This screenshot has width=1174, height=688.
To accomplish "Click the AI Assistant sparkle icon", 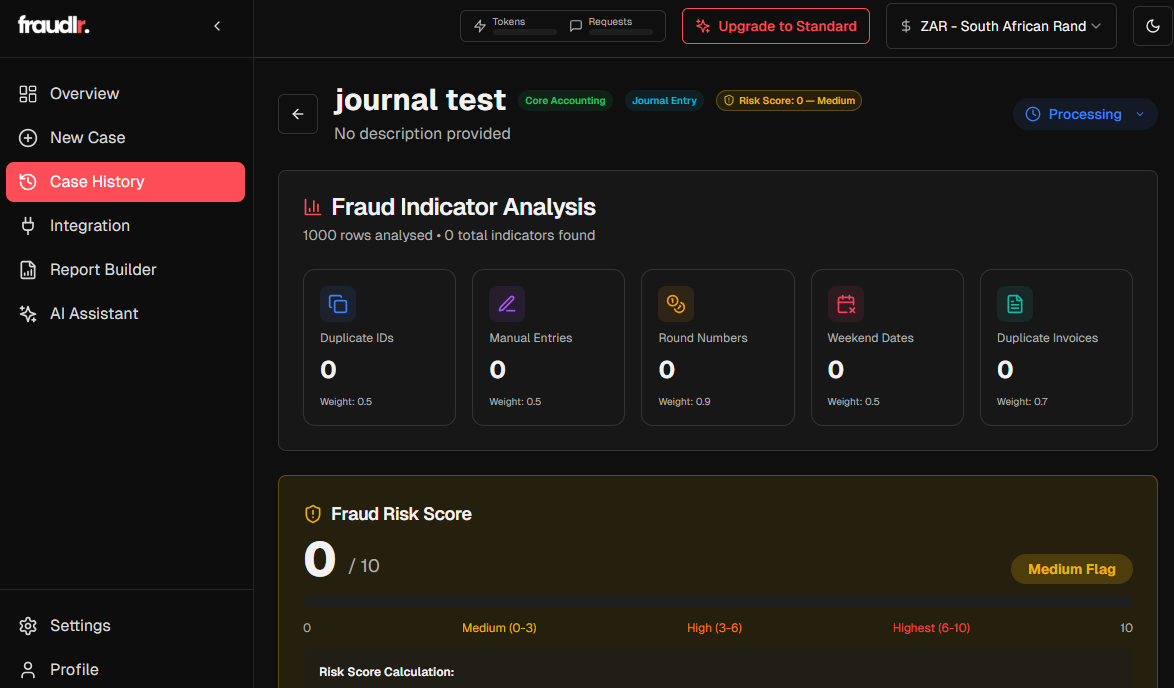I will [28, 314].
